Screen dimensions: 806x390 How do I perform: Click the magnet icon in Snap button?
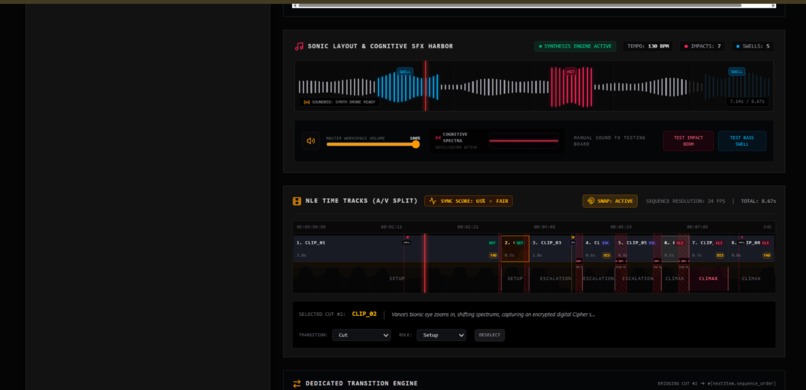click(x=591, y=201)
